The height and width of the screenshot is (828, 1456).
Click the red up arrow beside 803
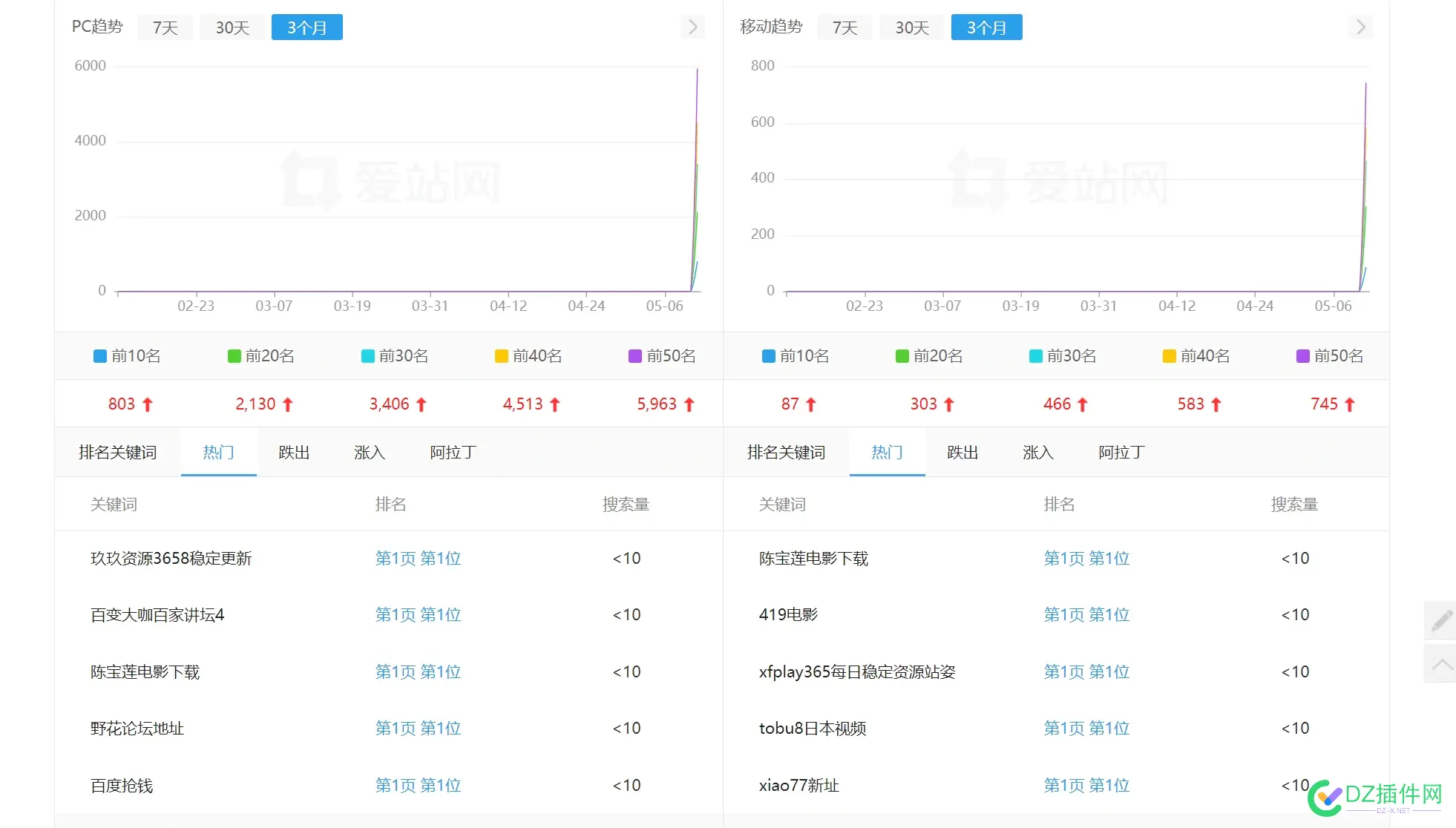pos(147,404)
